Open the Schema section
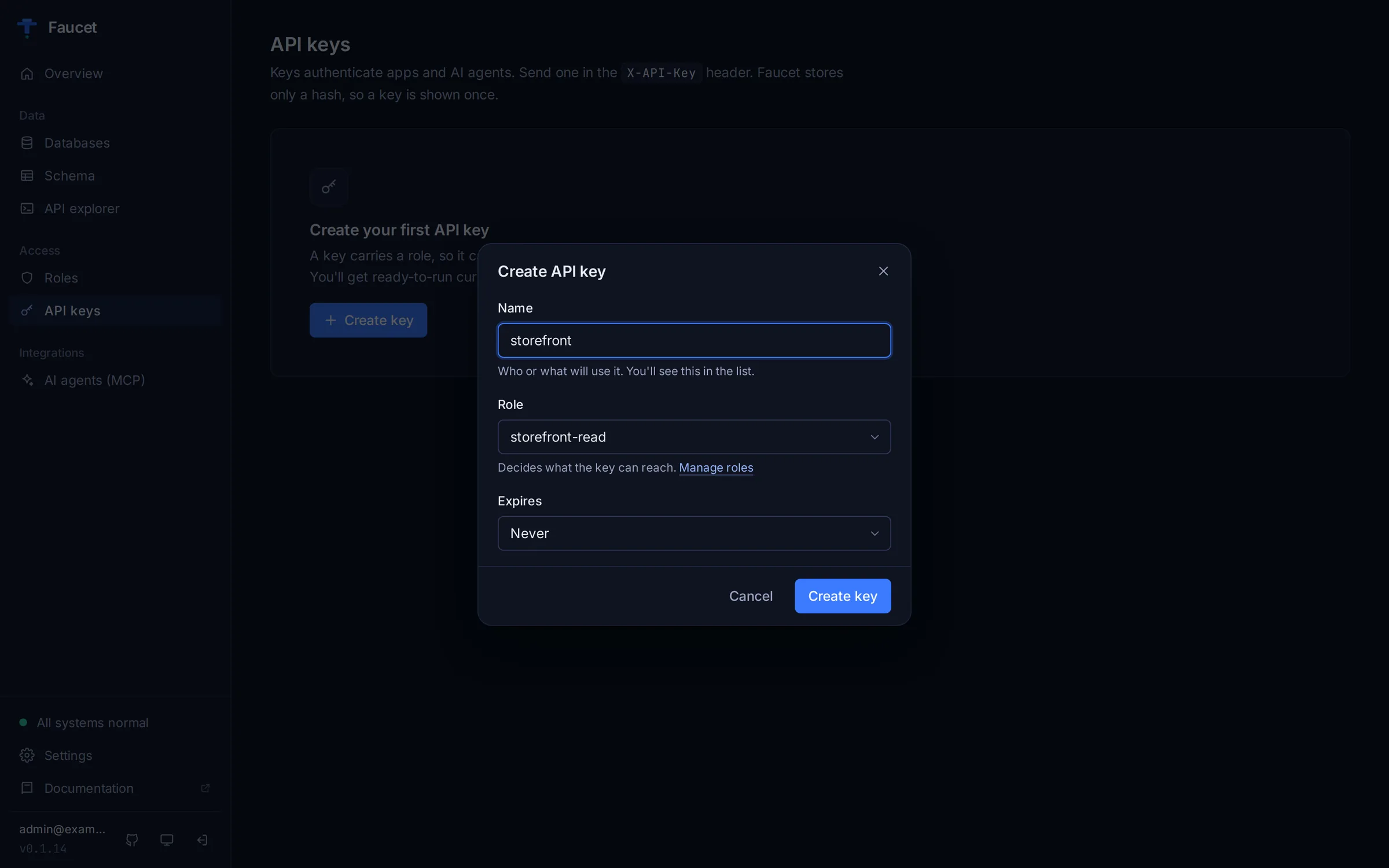Viewport: 1389px width, 868px height. [115, 176]
